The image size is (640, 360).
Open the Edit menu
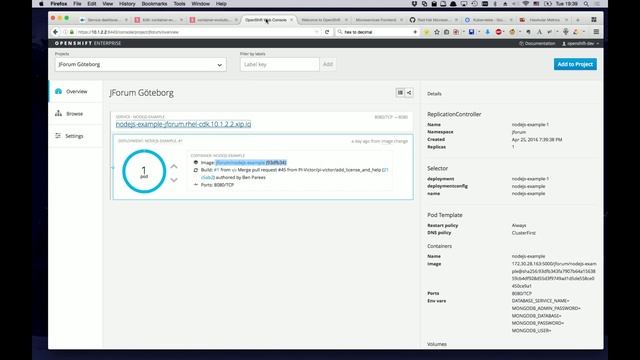click(x=92, y=4)
